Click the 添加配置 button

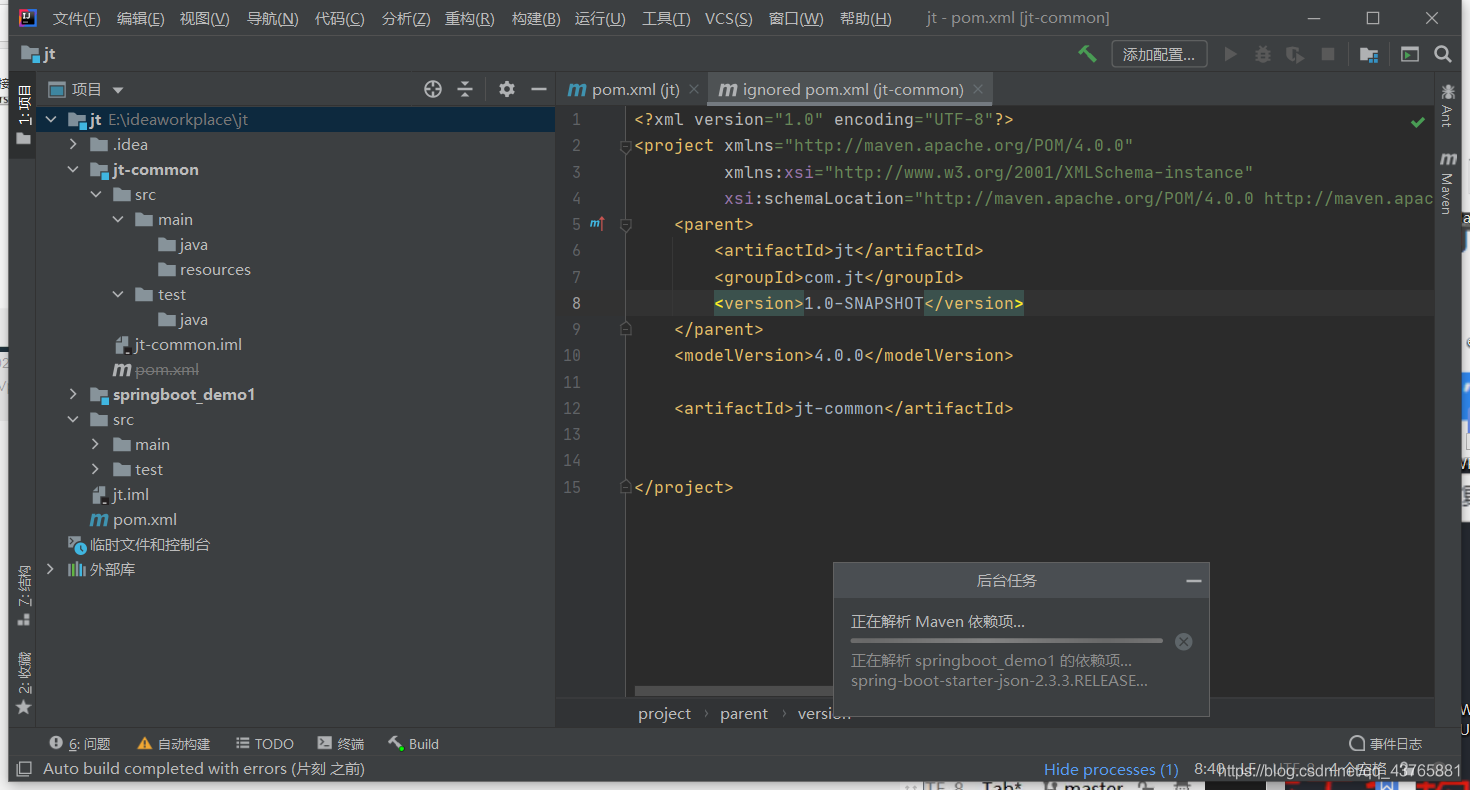point(1159,54)
